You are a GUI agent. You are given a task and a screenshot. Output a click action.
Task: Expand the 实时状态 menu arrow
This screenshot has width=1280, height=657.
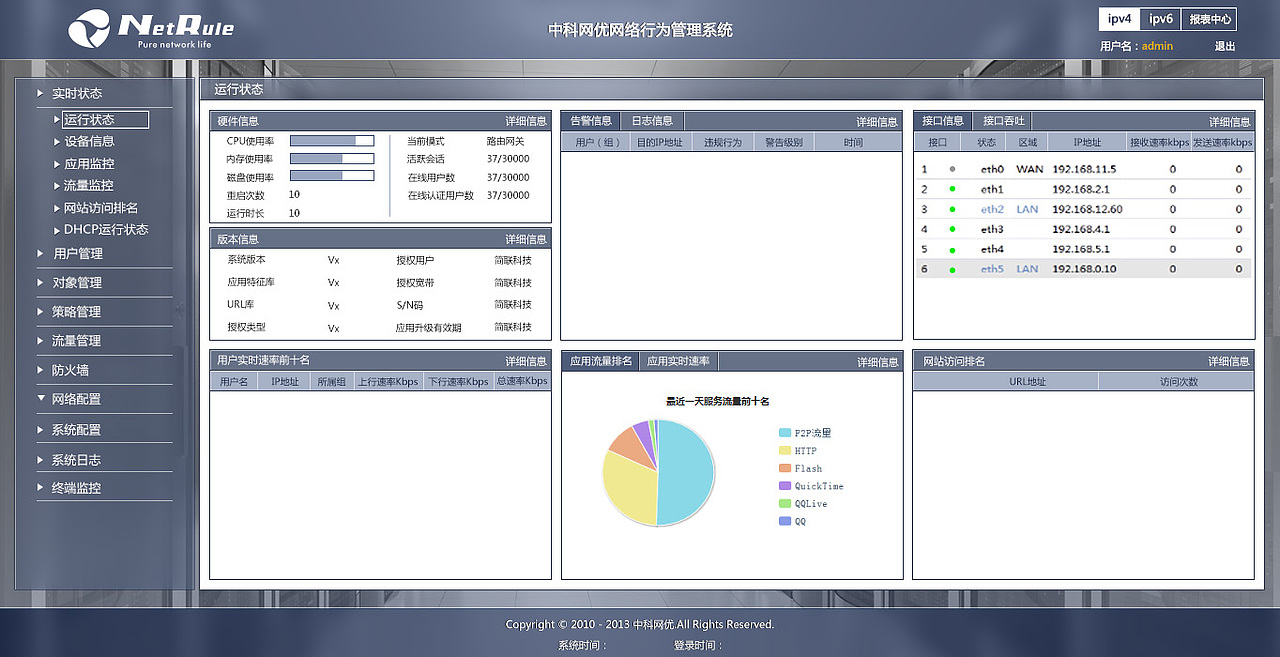click(x=40, y=93)
